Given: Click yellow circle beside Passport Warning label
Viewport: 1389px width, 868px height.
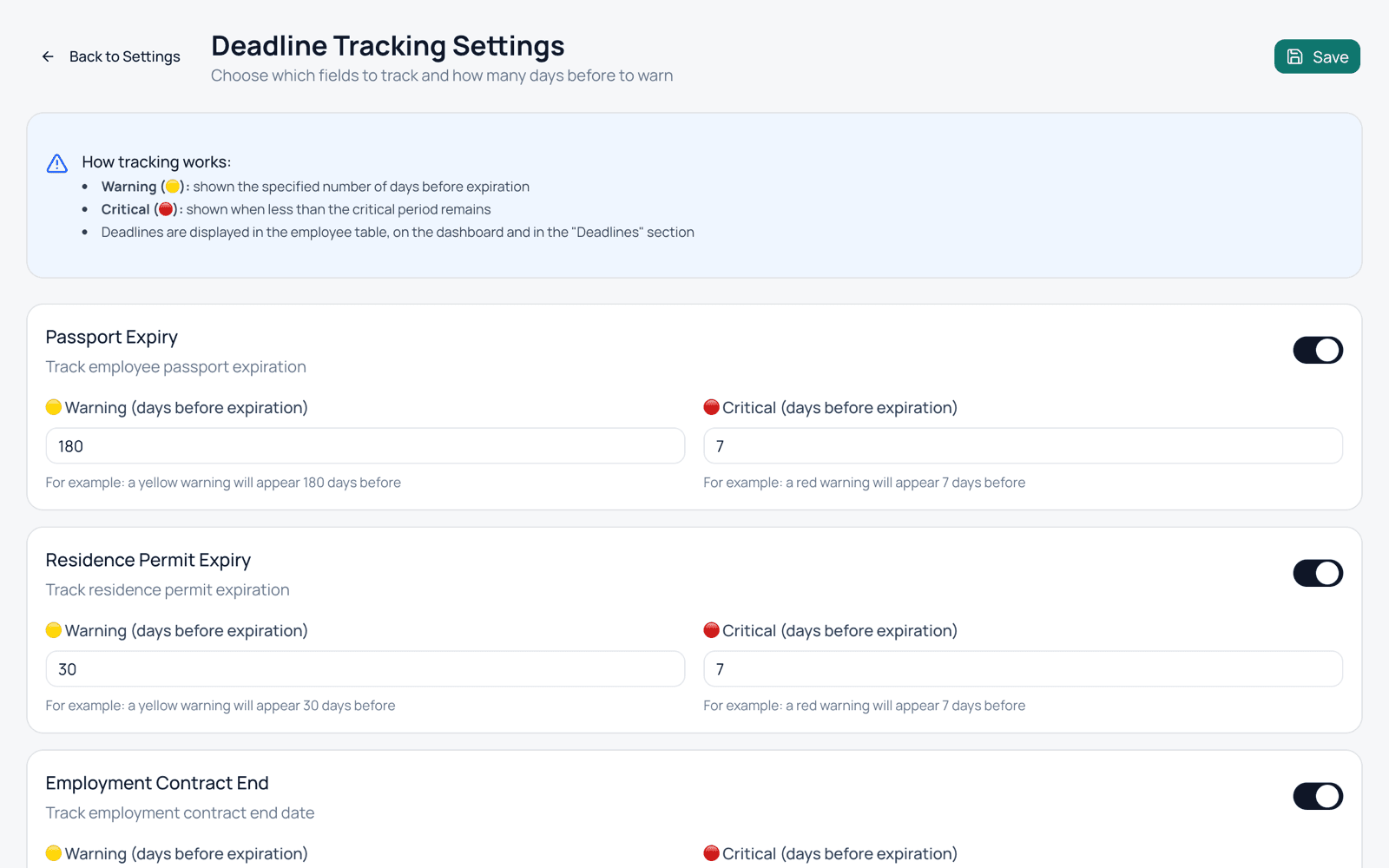Looking at the screenshot, I should click(54, 407).
